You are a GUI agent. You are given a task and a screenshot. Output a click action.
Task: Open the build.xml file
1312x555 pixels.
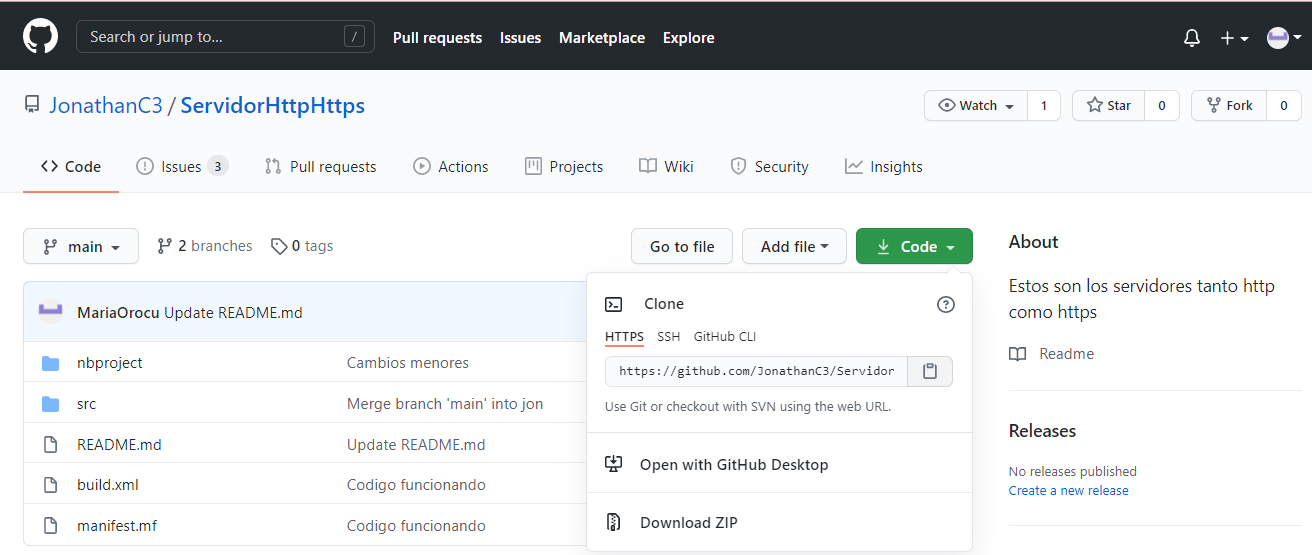108,485
